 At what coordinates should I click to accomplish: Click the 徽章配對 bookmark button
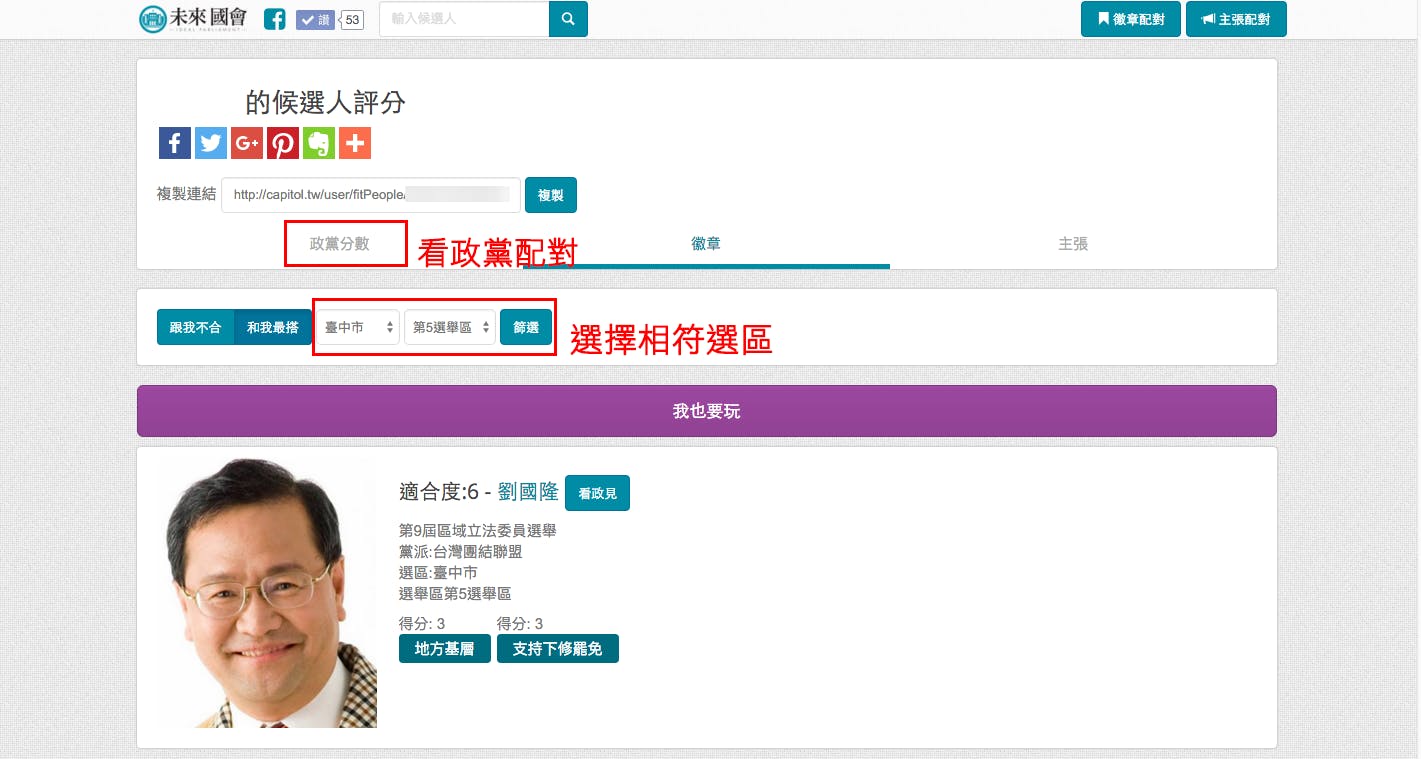tap(1130, 18)
